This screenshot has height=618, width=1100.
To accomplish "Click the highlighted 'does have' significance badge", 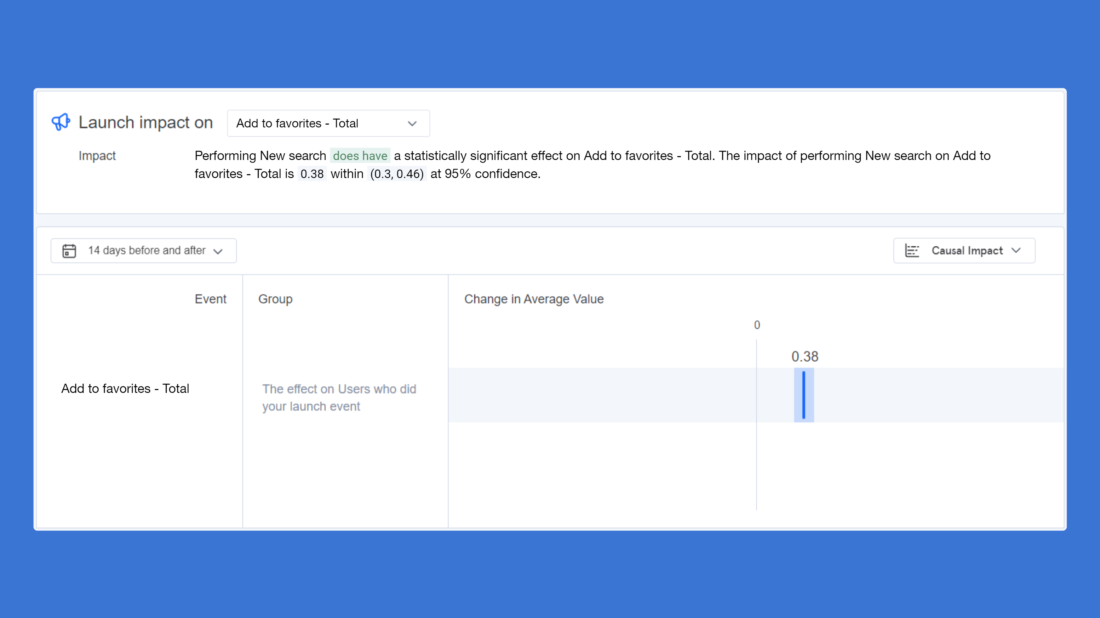I will 360,156.
